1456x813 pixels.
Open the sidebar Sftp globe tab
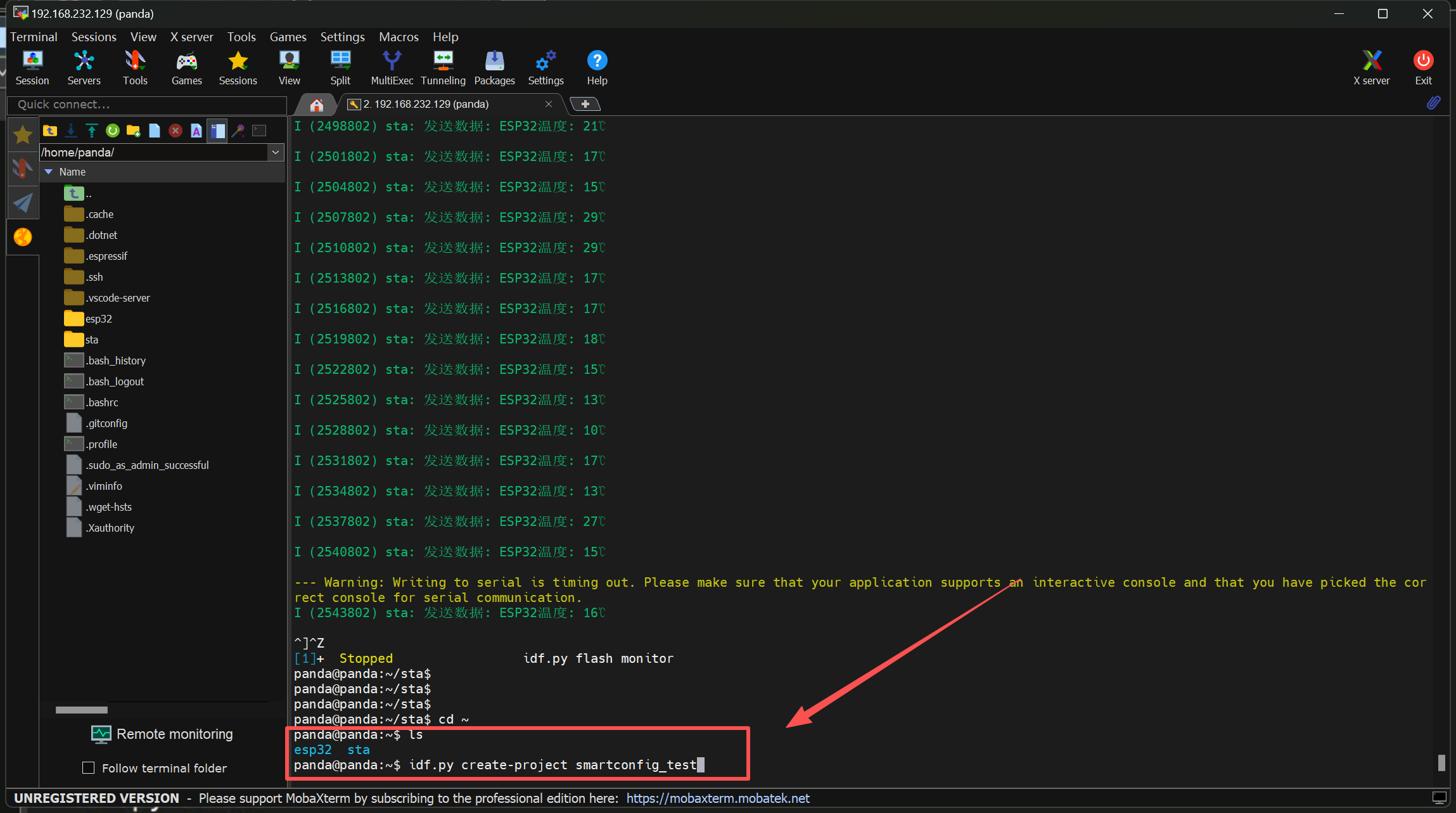pyautogui.click(x=23, y=237)
